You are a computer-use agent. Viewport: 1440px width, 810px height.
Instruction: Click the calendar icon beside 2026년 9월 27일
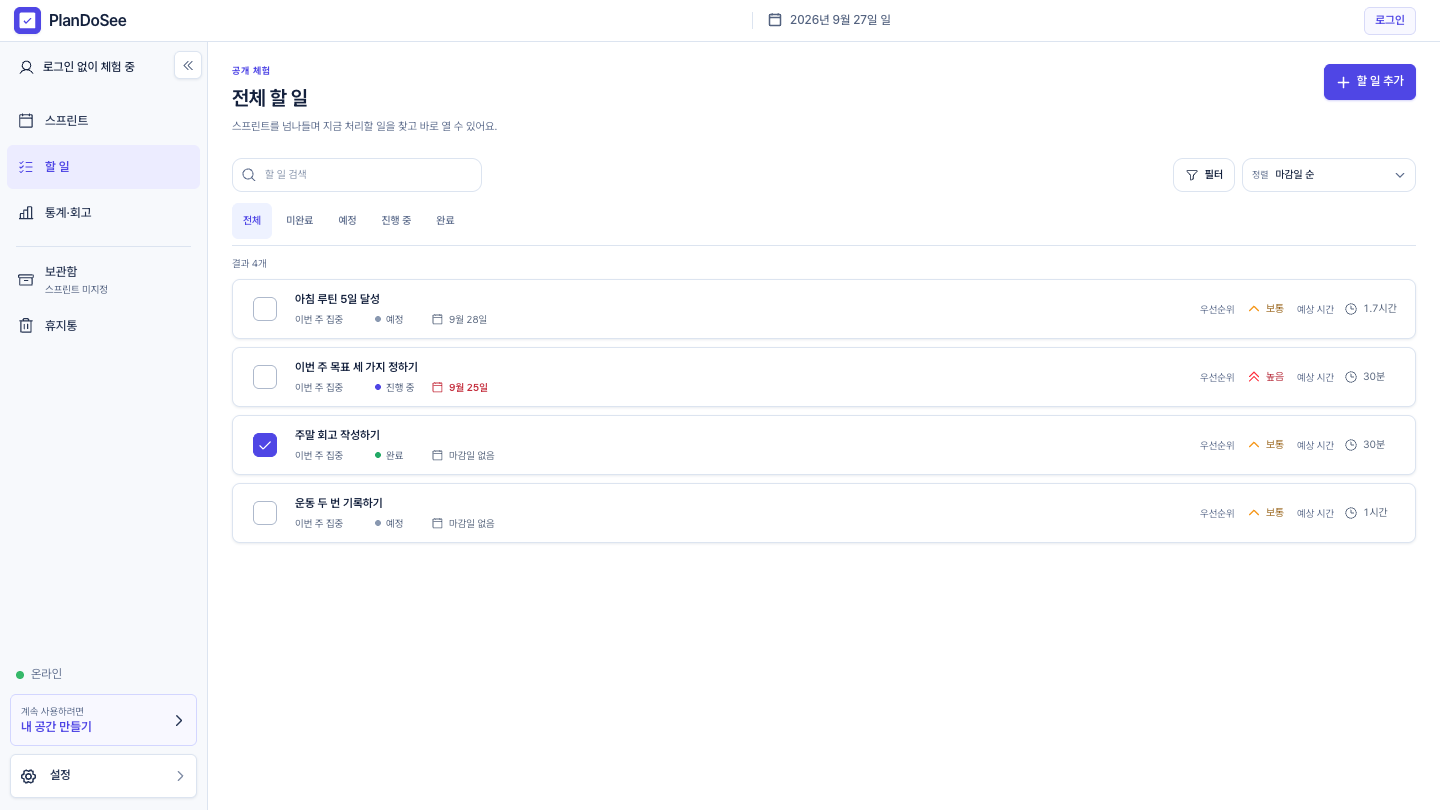pos(775,20)
